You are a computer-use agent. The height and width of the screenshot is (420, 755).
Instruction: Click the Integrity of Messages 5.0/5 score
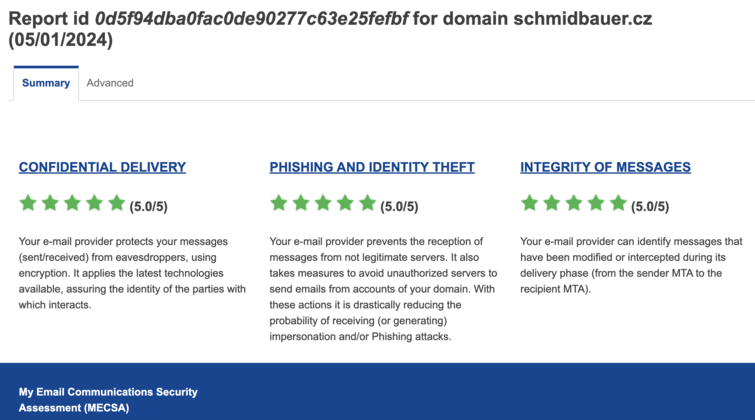[x=650, y=207]
